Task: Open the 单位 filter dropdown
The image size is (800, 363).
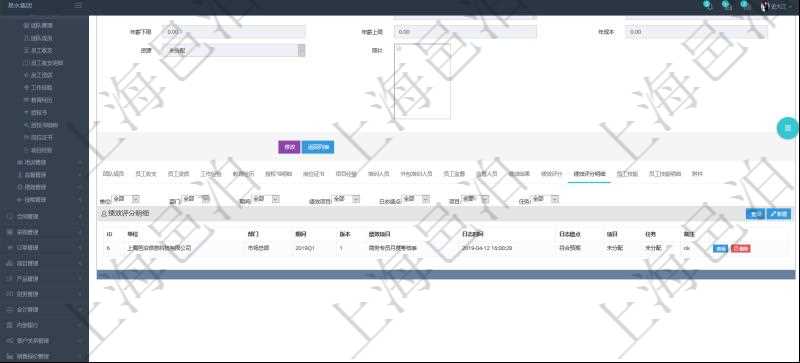Action: click(126, 199)
